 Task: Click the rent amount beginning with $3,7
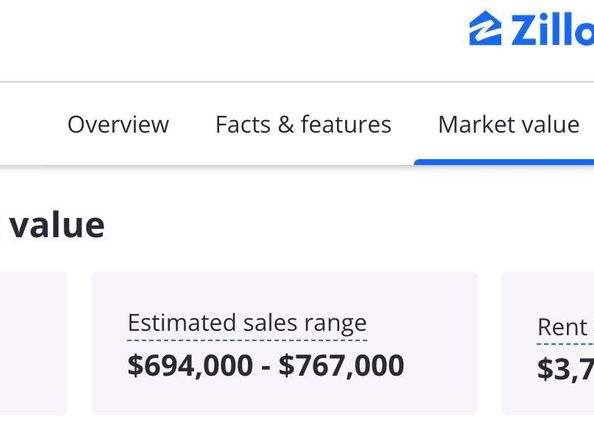pos(566,368)
